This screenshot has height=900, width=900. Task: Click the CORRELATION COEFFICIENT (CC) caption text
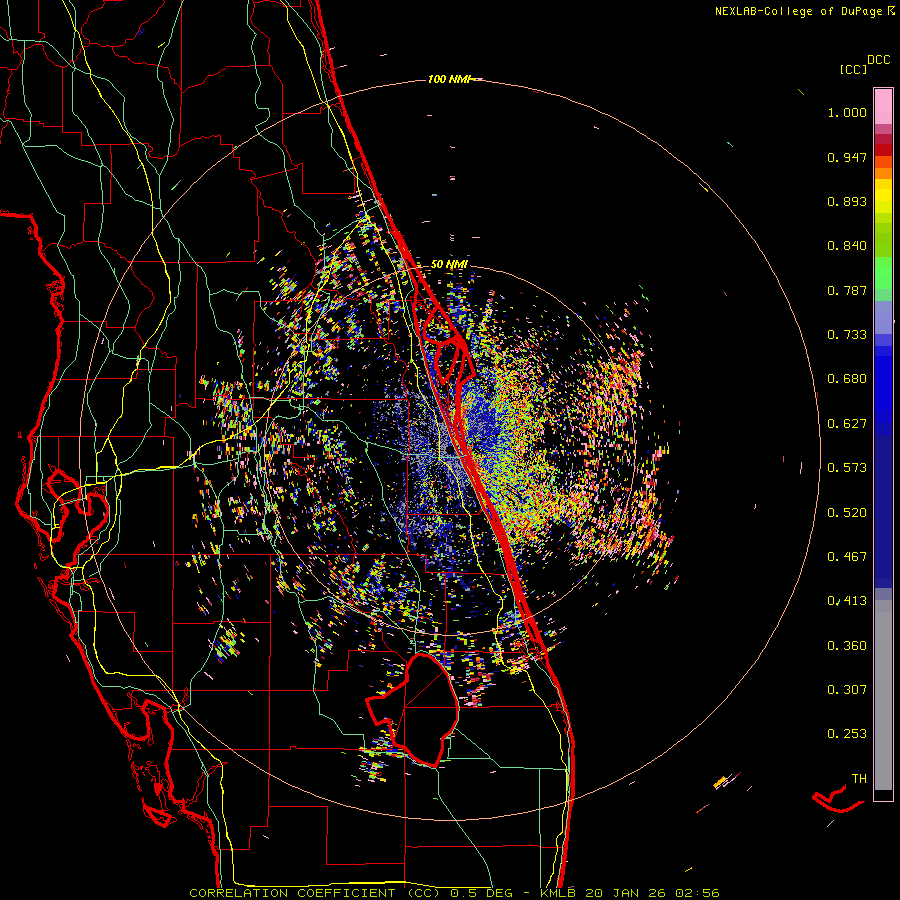(315, 893)
